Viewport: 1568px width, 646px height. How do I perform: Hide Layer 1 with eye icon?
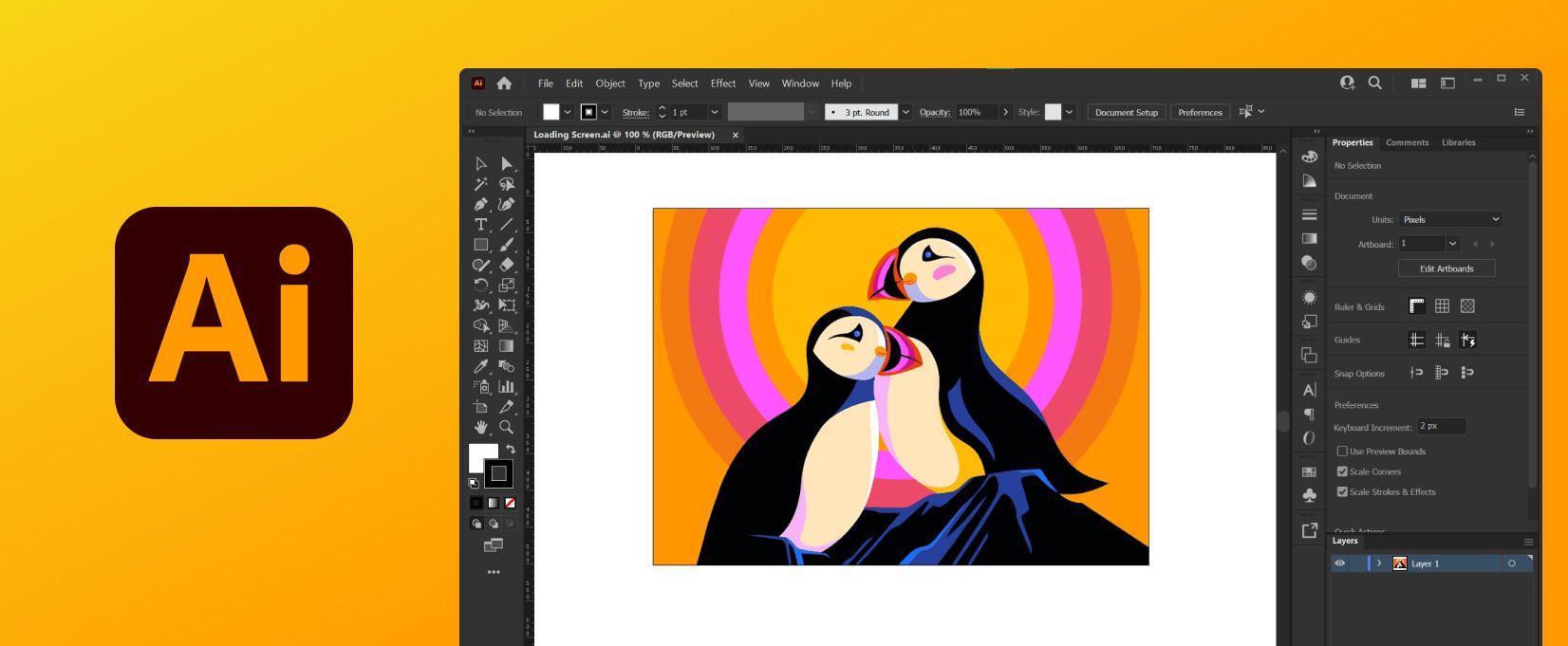[x=1339, y=563]
